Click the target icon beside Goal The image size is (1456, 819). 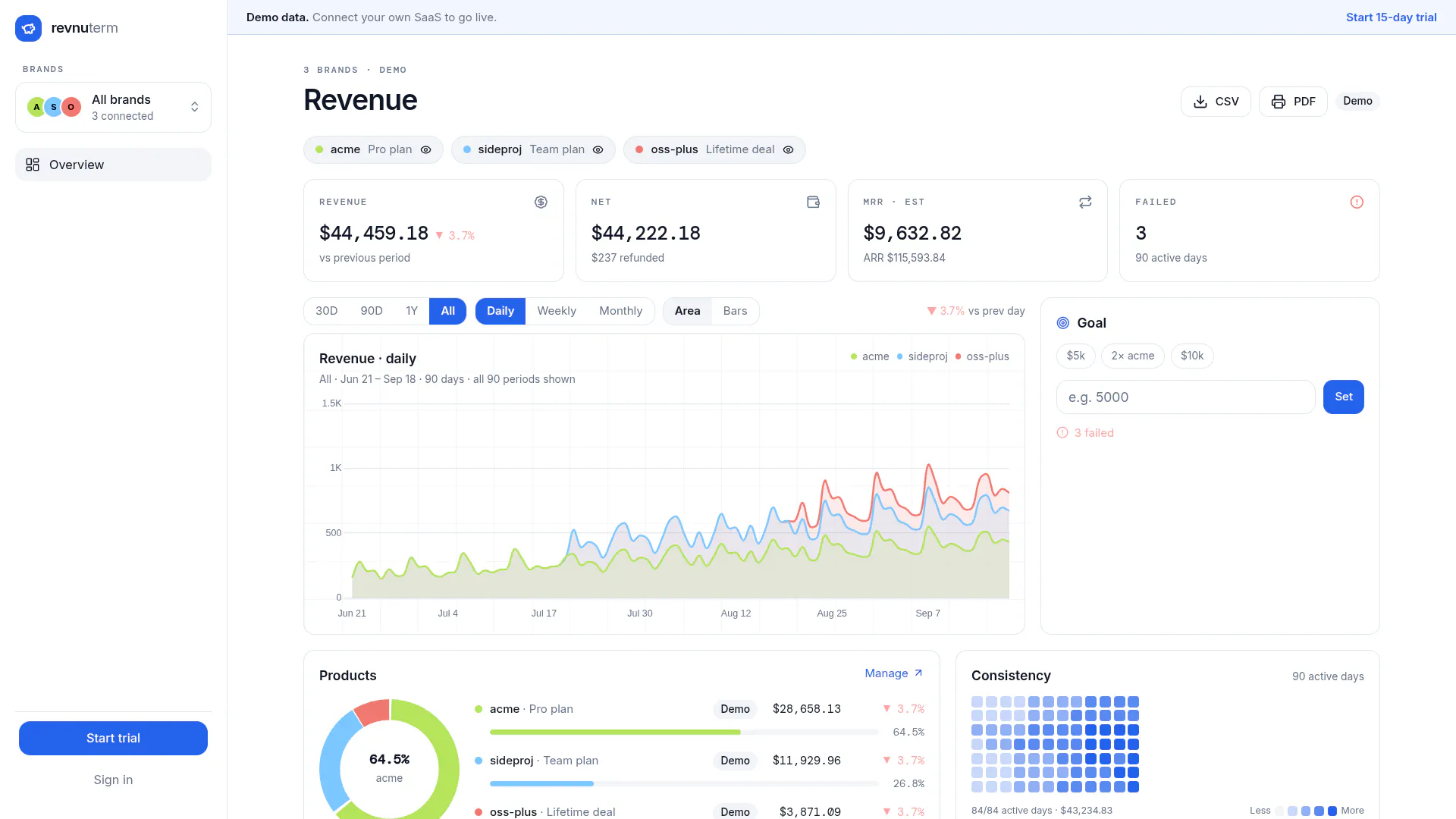(x=1063, y=323)
